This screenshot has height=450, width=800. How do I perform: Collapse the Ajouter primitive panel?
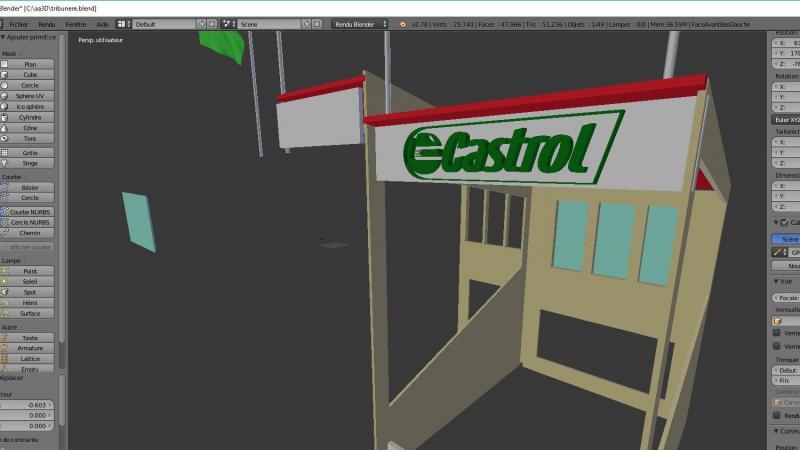[x=3, y=36]
